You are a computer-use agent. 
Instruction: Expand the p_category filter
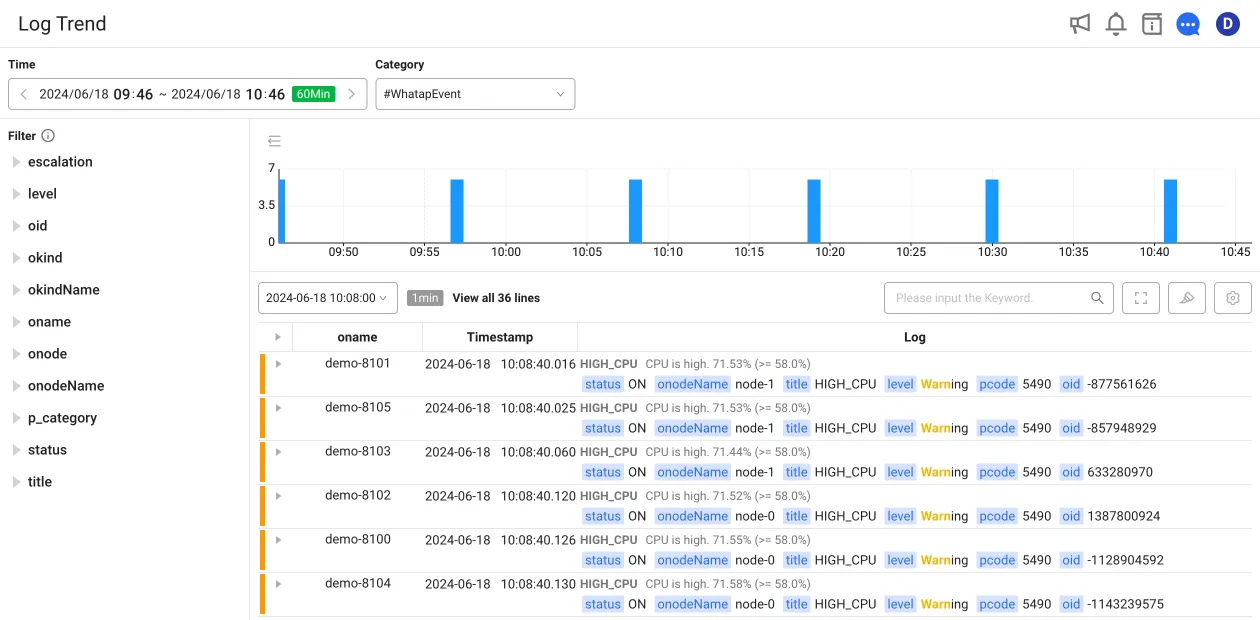point(16,418)
